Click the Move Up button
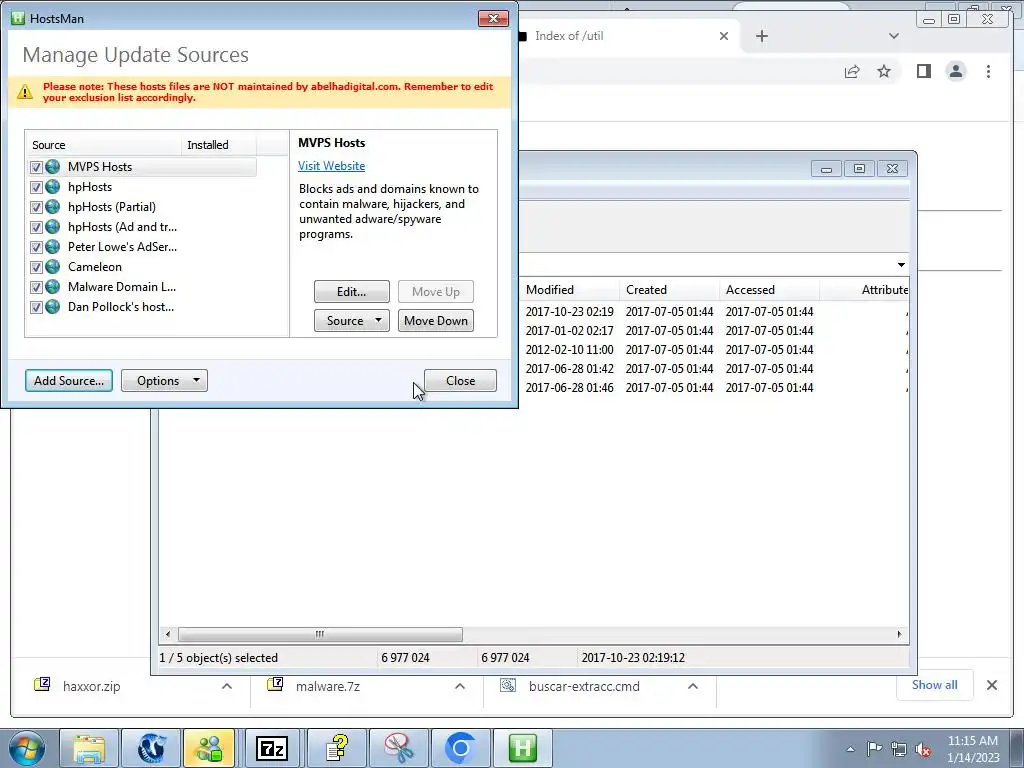The height and width of the screenshot is (768, 1024). 436,292
